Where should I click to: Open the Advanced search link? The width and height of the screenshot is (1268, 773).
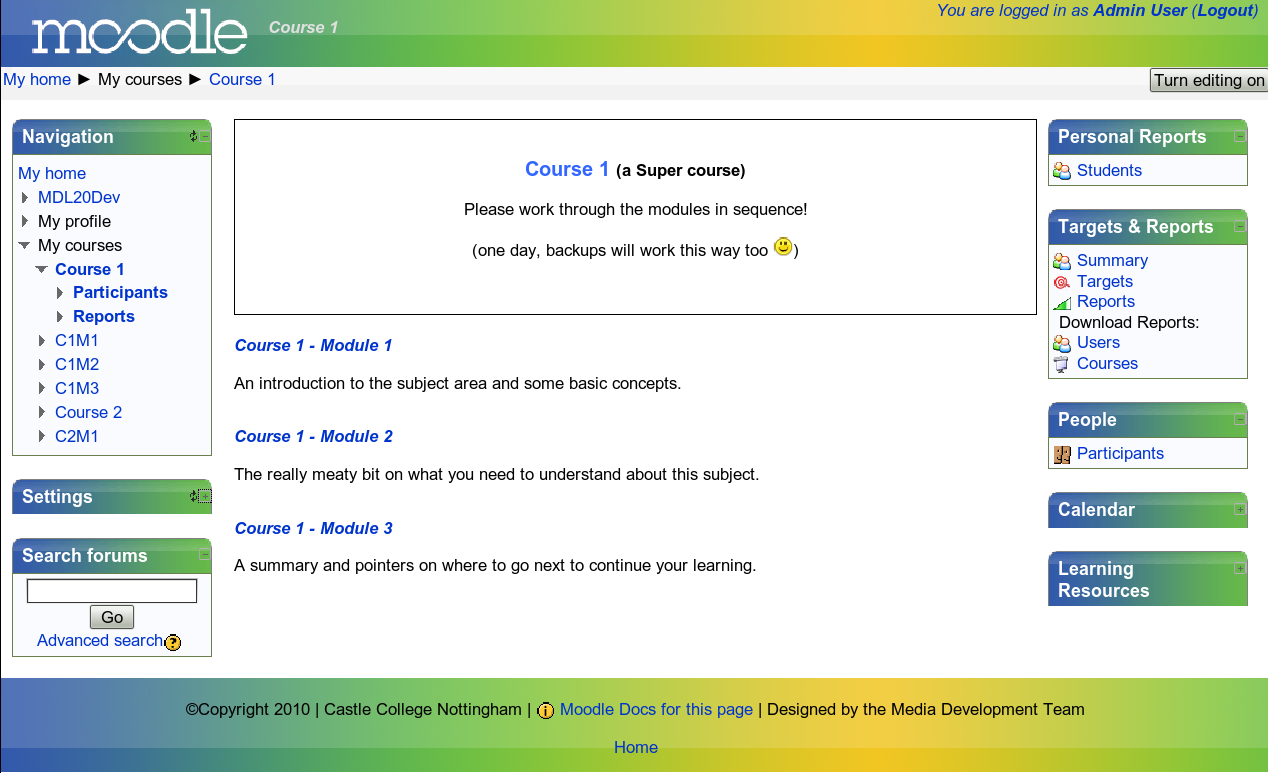click(99, 641)
